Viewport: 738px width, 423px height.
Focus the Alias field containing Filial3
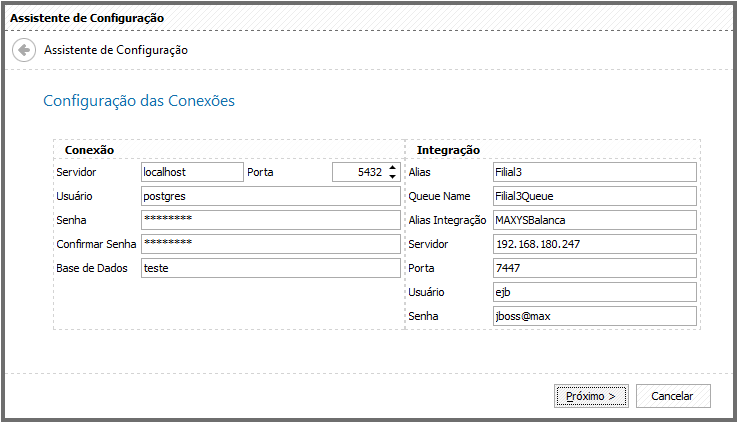(595, 172)
